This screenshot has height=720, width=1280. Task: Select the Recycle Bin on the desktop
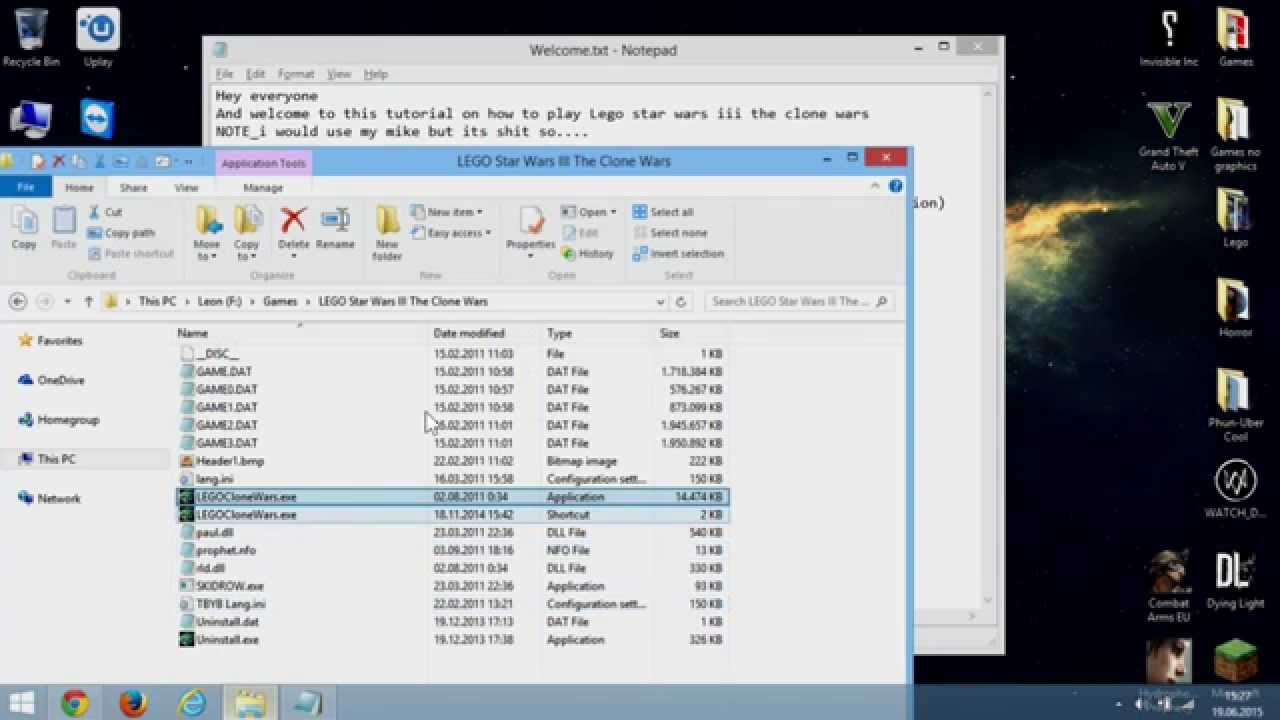[30, 38]
